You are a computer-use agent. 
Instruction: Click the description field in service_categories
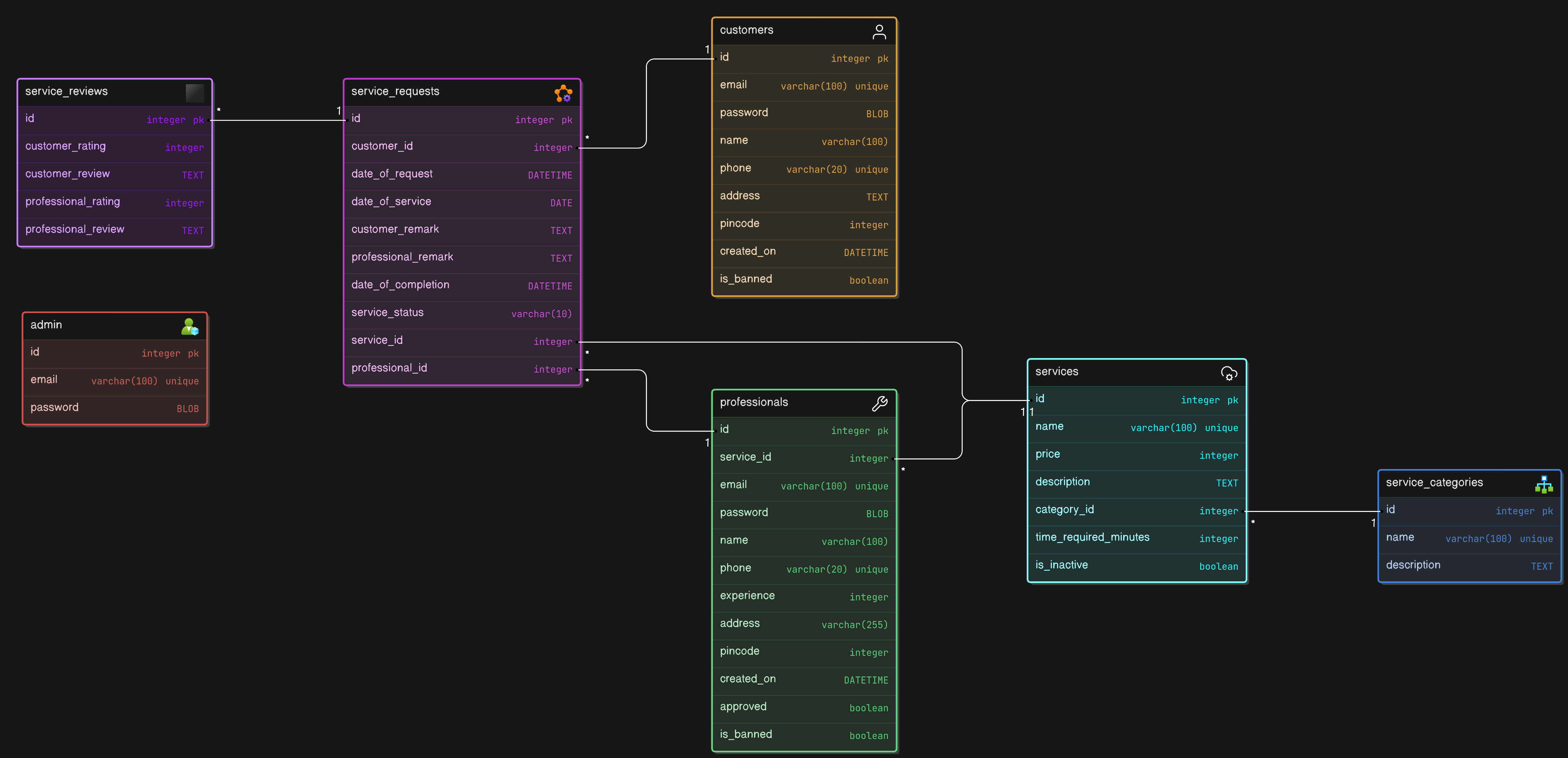click(1469, 565)
